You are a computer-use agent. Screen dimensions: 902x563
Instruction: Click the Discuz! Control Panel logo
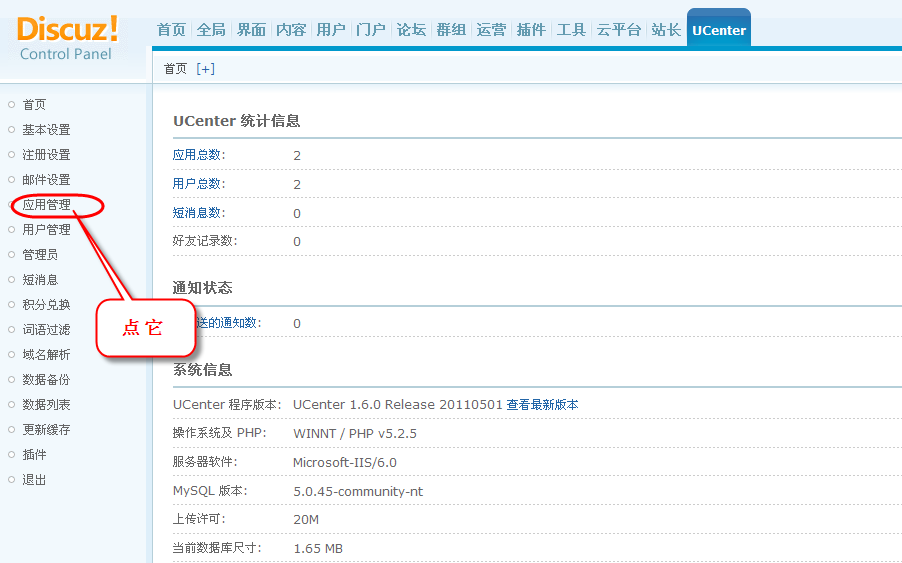click(x=67, y=38)
